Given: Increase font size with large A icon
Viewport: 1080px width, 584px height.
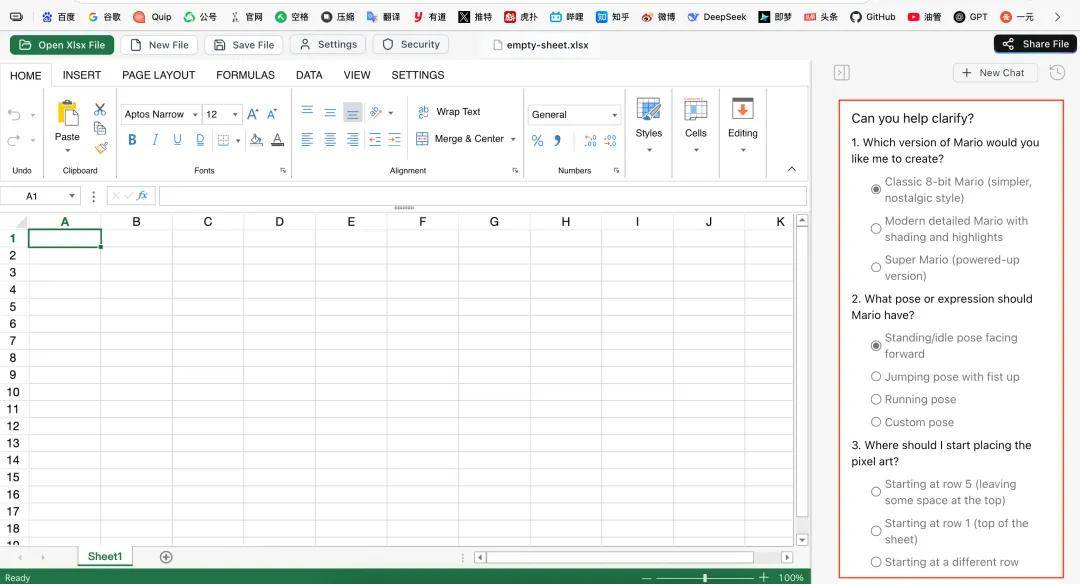Looking at the screenshot, I should coord(253,114).
